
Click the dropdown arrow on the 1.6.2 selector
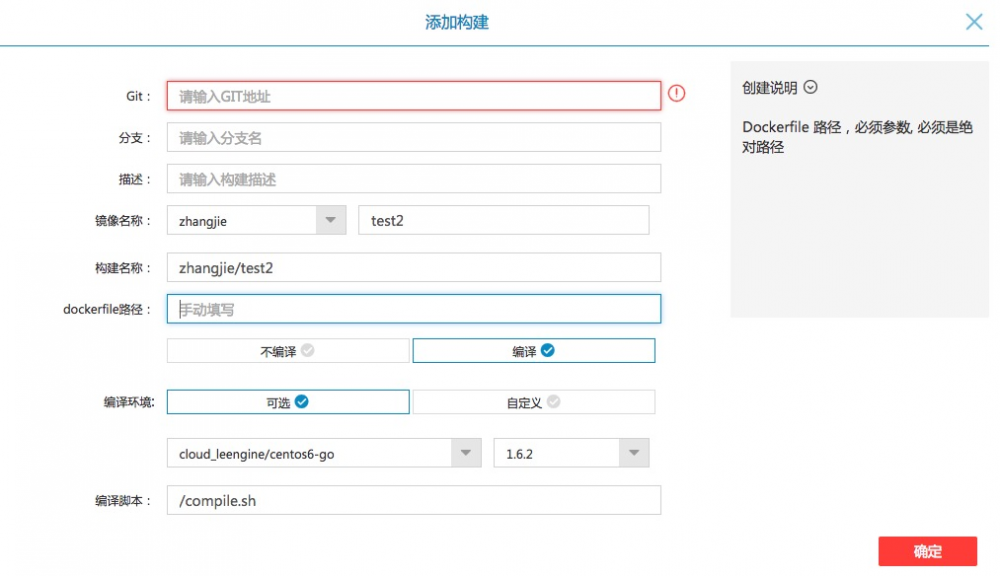(x=633, y=452)
